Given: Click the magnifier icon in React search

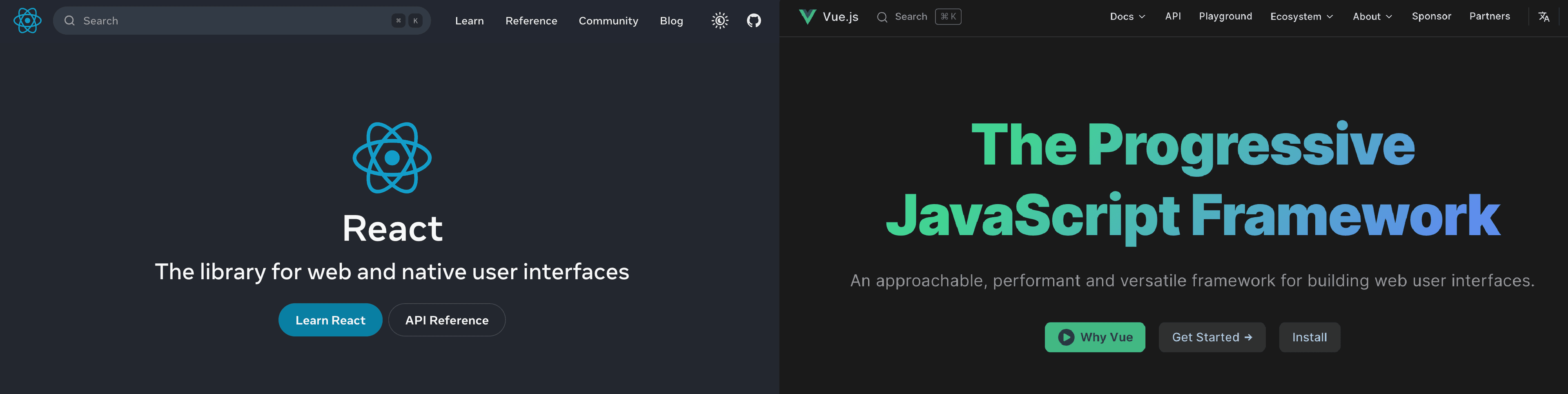Looking at the screenshot, I should click(70, 21).
